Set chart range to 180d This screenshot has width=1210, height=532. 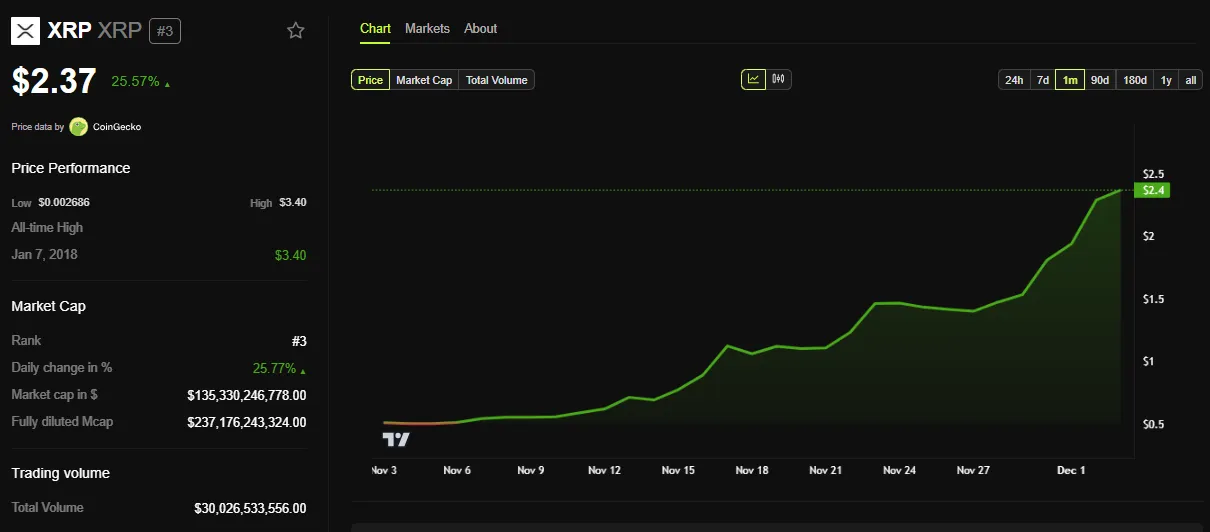(1135, 80)
